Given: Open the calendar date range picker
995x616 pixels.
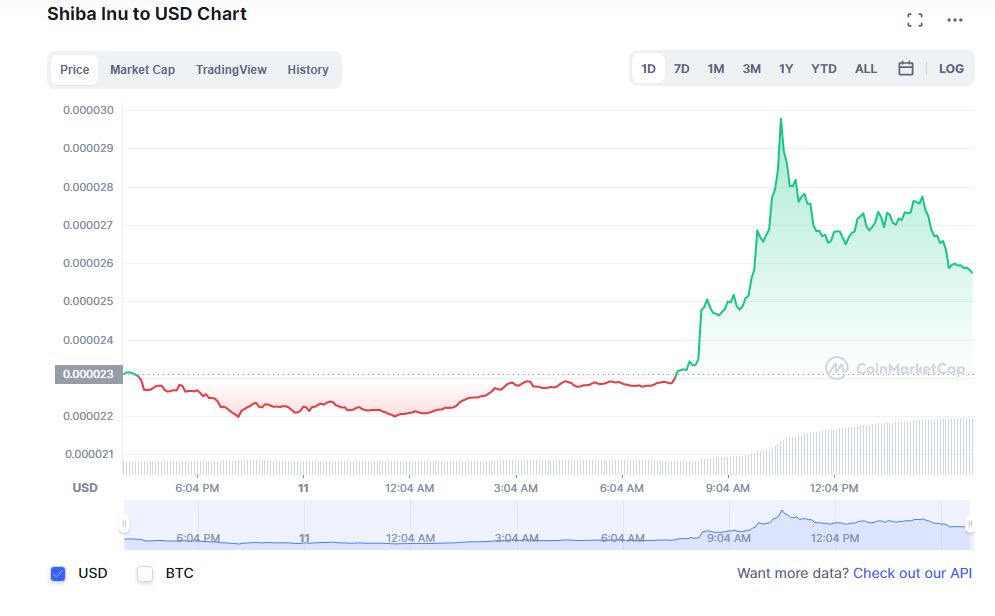Looking at the screenshot, I should 906,69.
